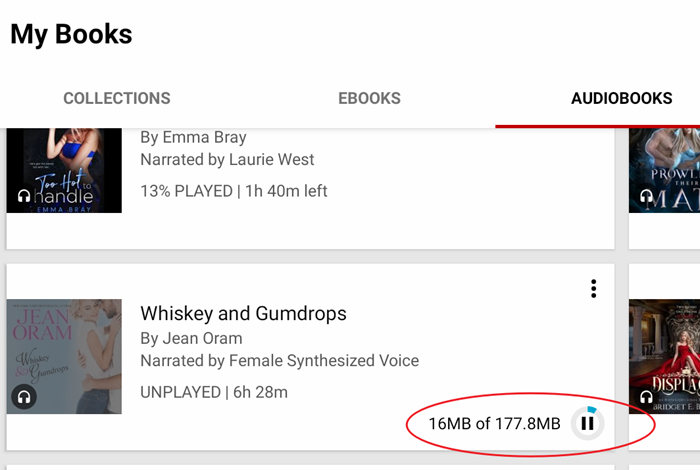Click author name Emma Bray
Screen dimensions: 700x470
click(x=193, y=137)
